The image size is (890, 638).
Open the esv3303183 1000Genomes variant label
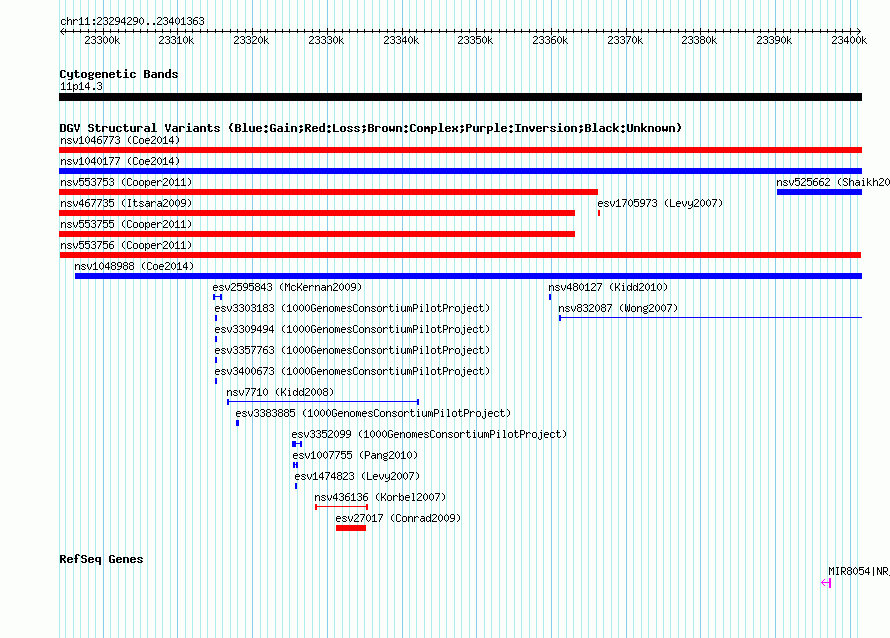click(x=352, y=308)
